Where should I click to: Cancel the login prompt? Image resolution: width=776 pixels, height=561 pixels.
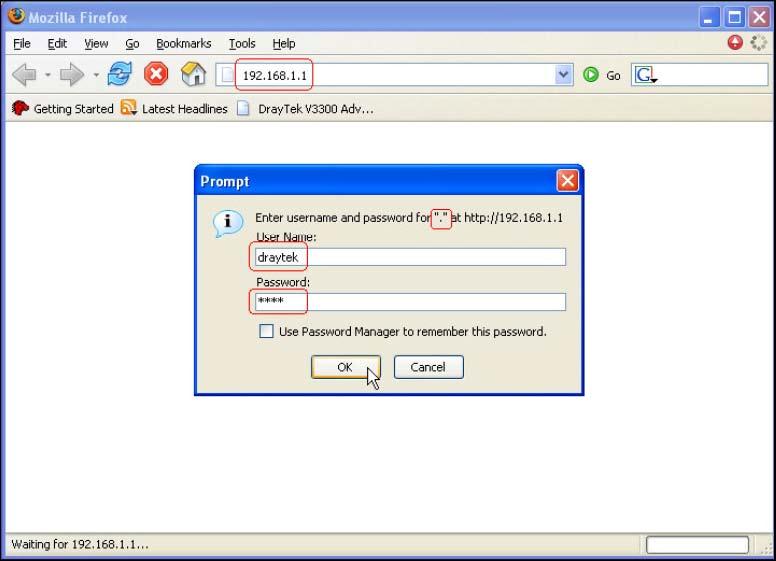[x=428, y=367]
